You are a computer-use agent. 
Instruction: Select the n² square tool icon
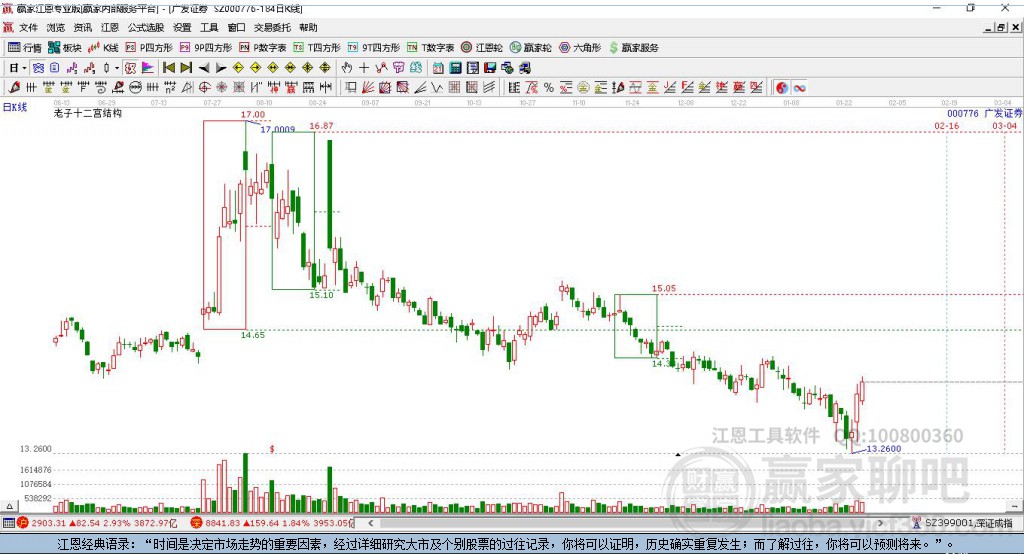coord(170,88)
